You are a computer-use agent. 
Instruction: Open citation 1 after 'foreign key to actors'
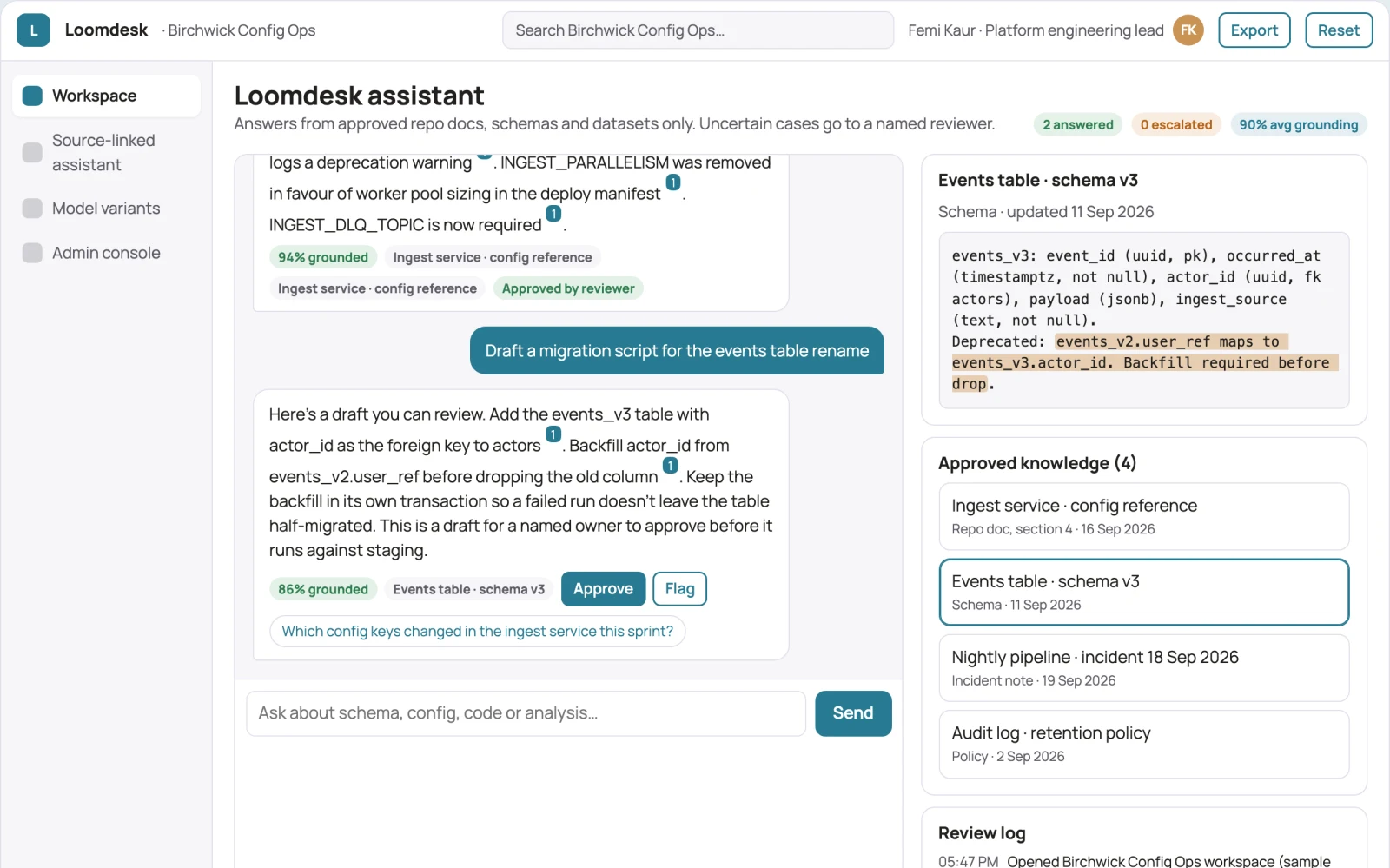[553, 434]
